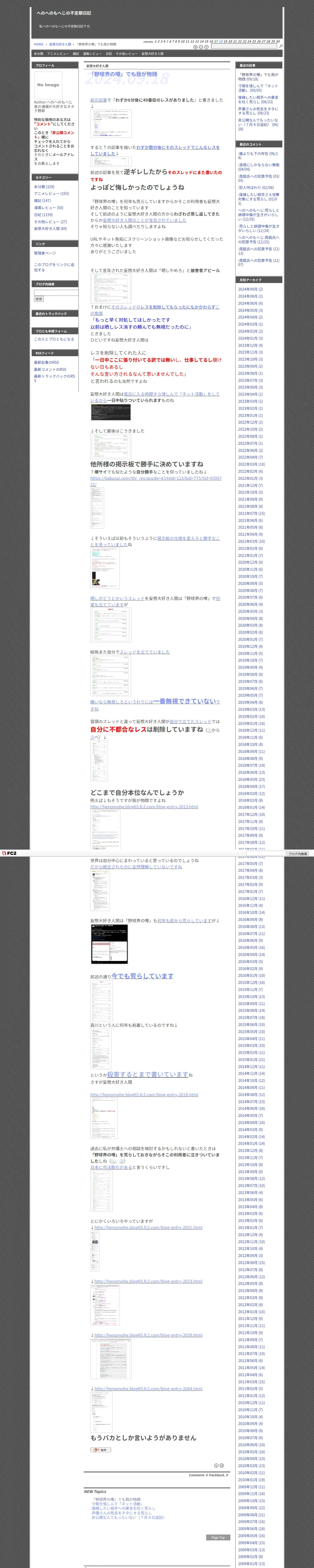The height and width of the screenshot is (1568, 314).
Task: Open category 漫画レビュー (50) in sidebar
Action: pos(48,207)
